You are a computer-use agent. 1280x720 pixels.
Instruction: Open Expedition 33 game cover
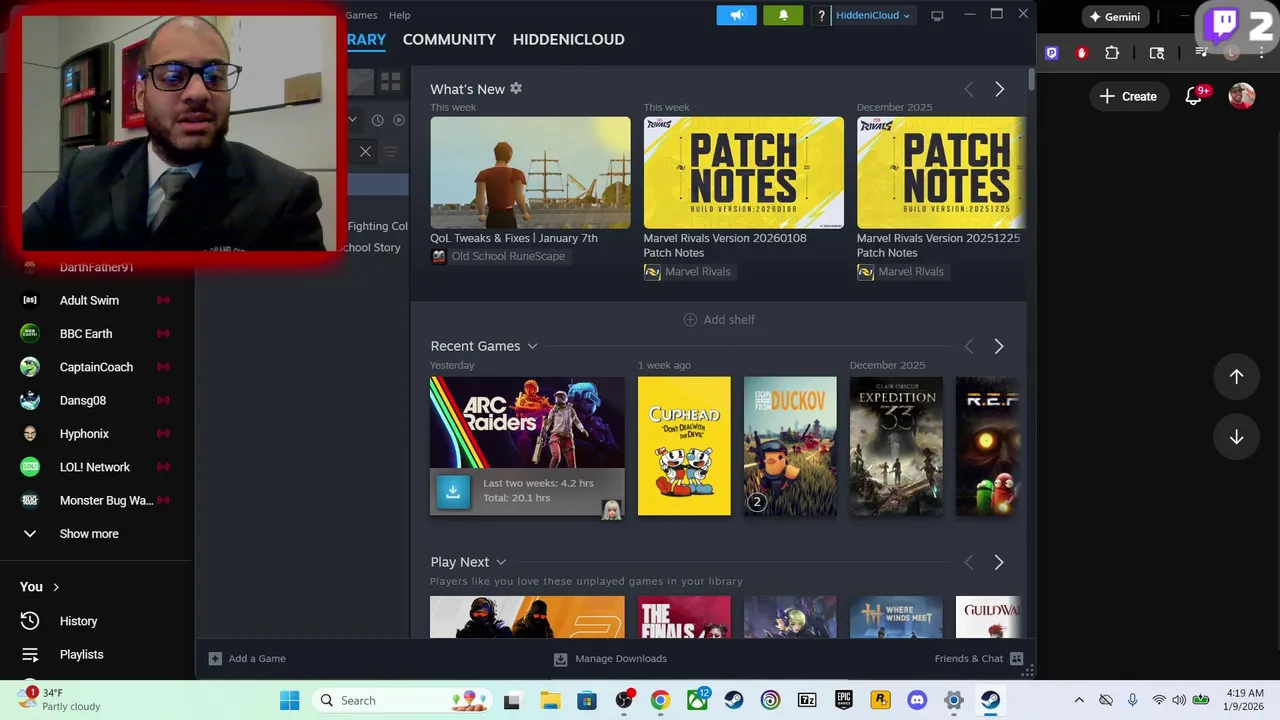(x=896, y=446)
